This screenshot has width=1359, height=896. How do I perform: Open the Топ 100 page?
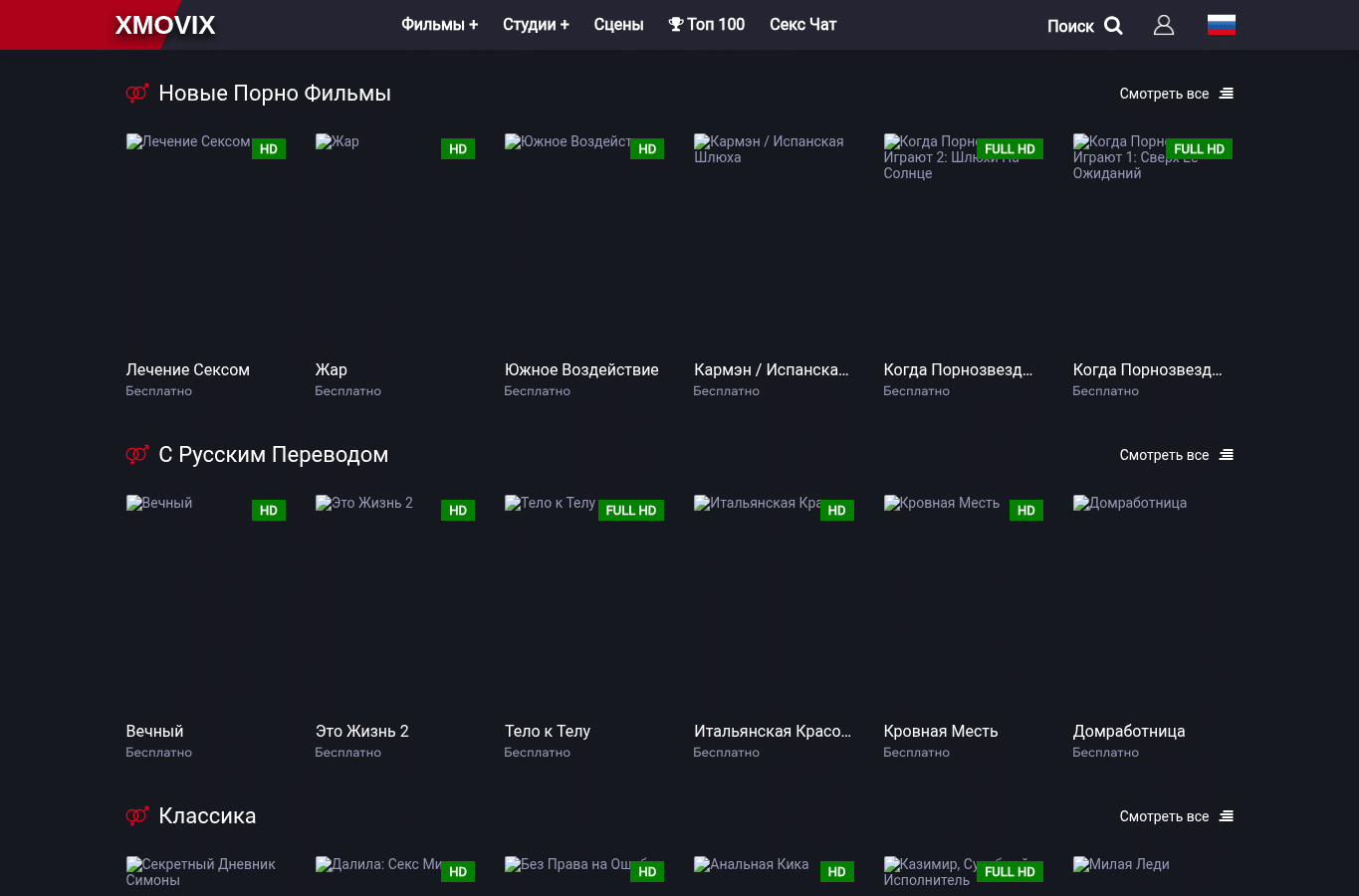[x=707, y=25]
